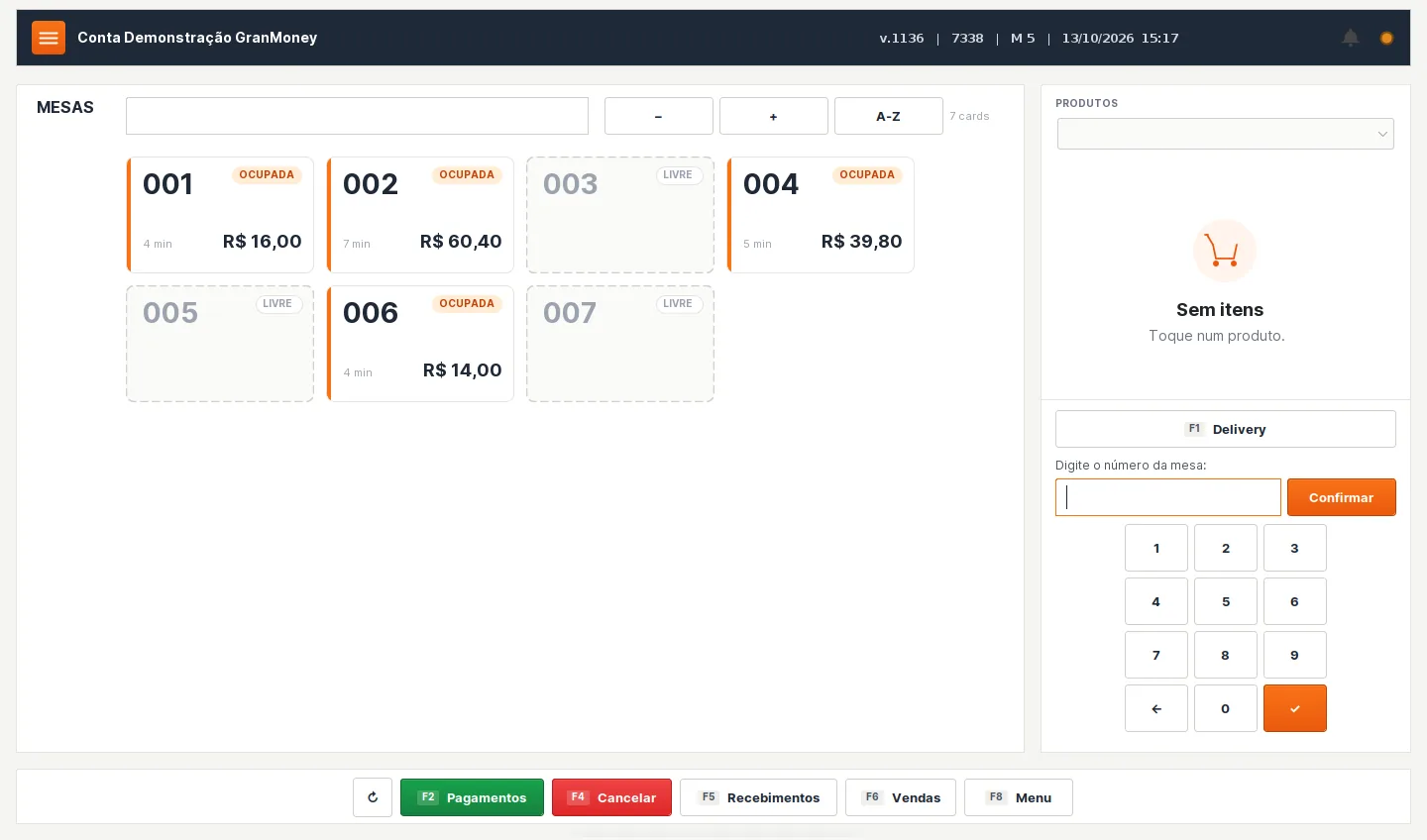The width and height of the screenshot is (1427, 840).
Task: Open the F1 Delivery option
Action: tap(1226, 429)
